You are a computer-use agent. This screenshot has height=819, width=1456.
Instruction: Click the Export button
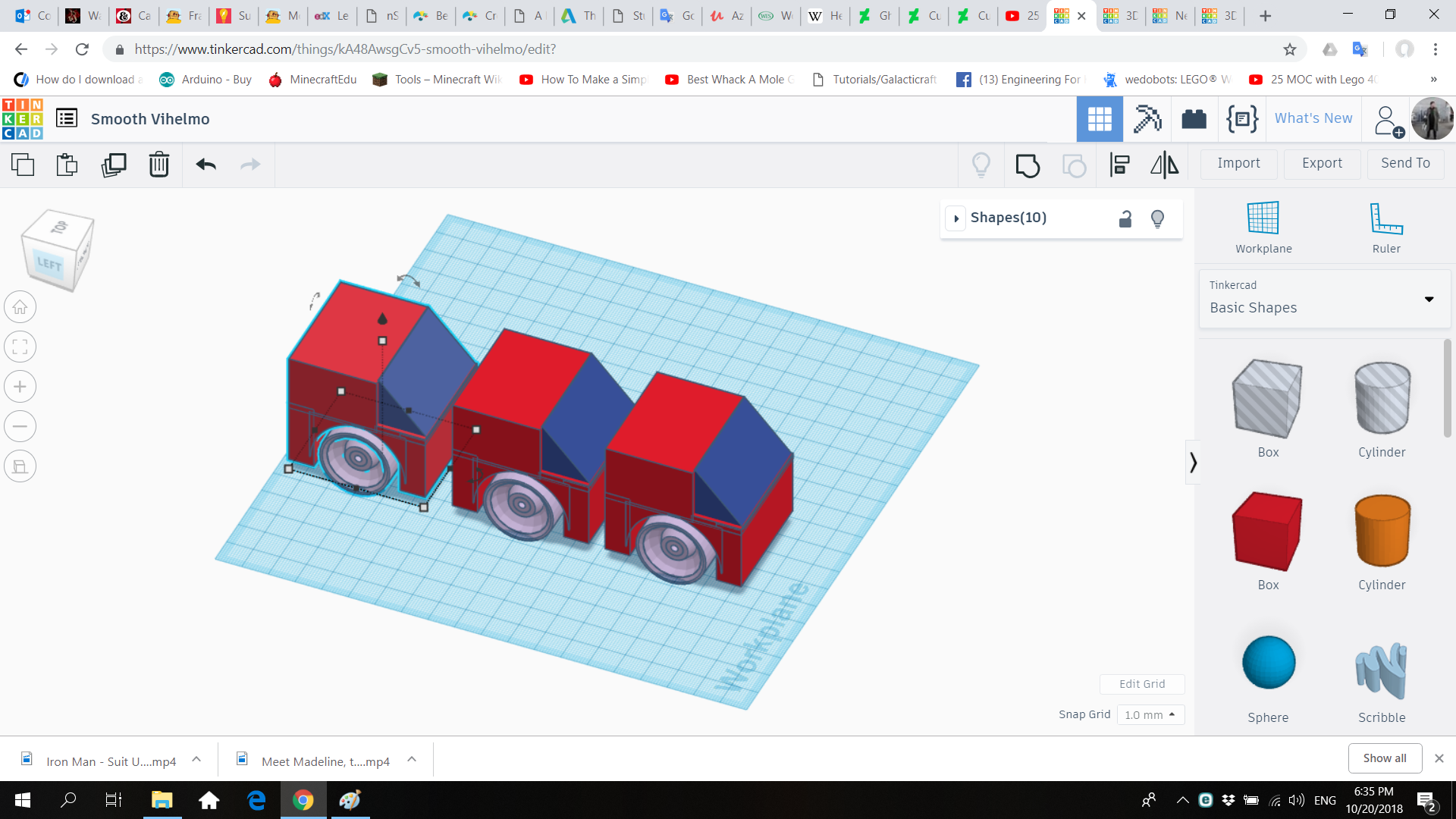click(1322, 163)
